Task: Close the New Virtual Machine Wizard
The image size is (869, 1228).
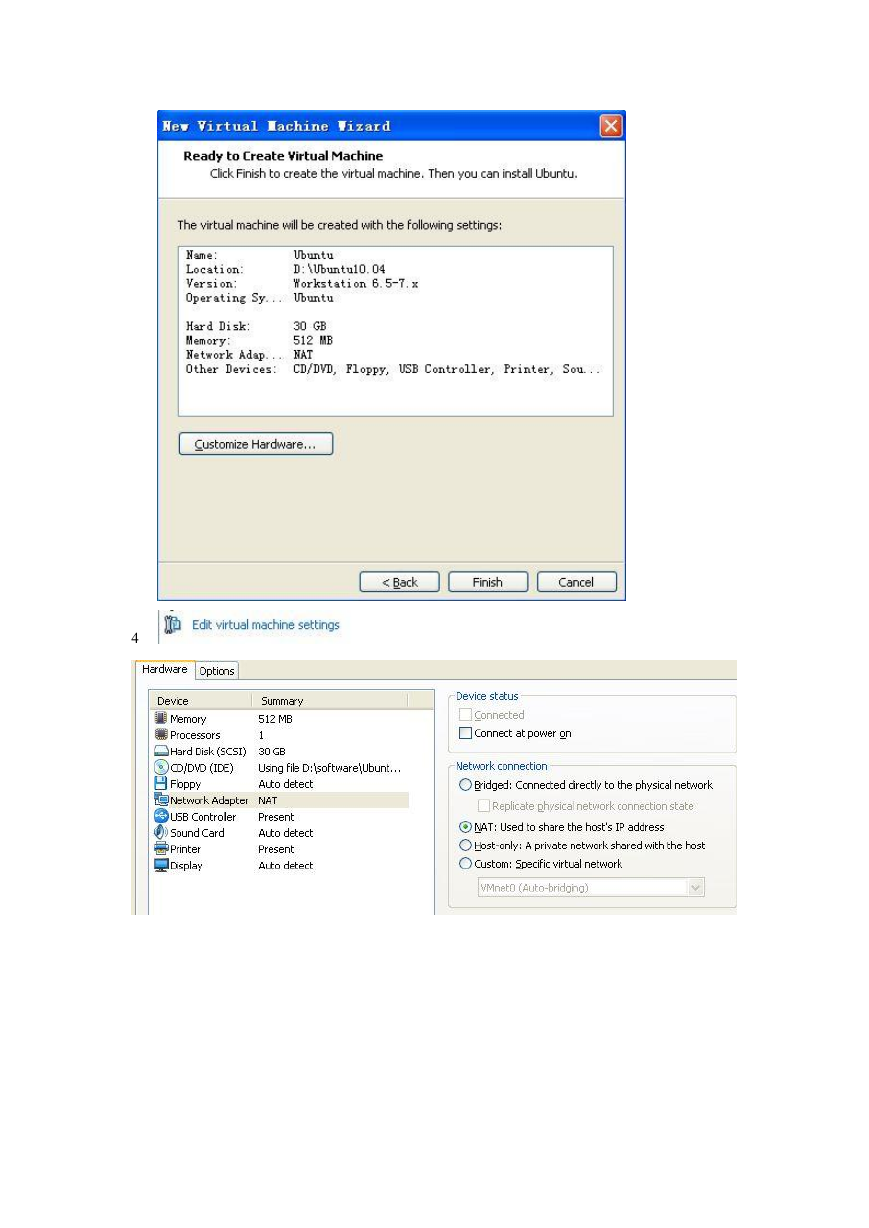Action: click(x=611, y=126)
